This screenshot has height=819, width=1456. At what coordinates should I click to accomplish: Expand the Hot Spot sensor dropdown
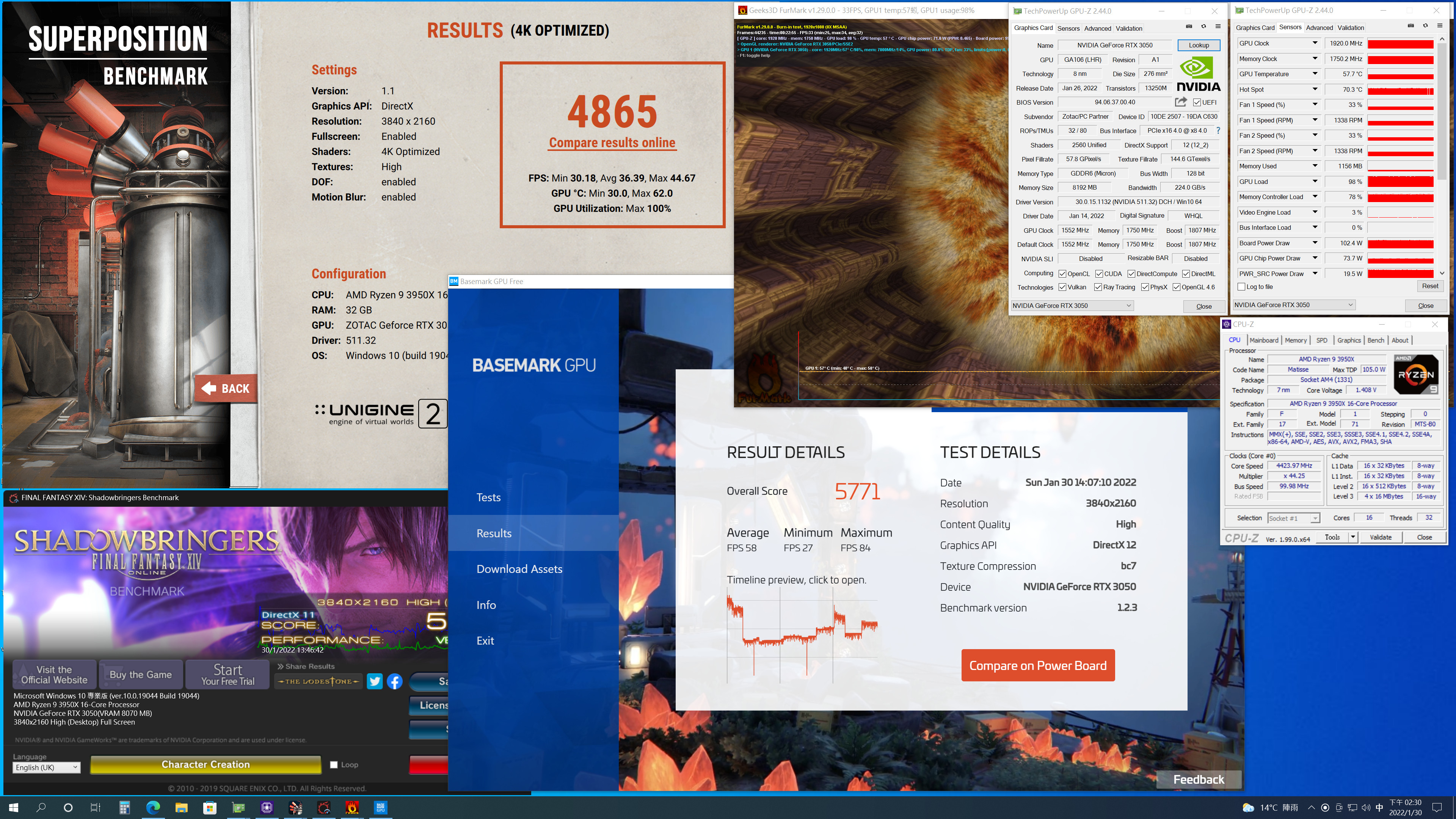point(1315,89)
